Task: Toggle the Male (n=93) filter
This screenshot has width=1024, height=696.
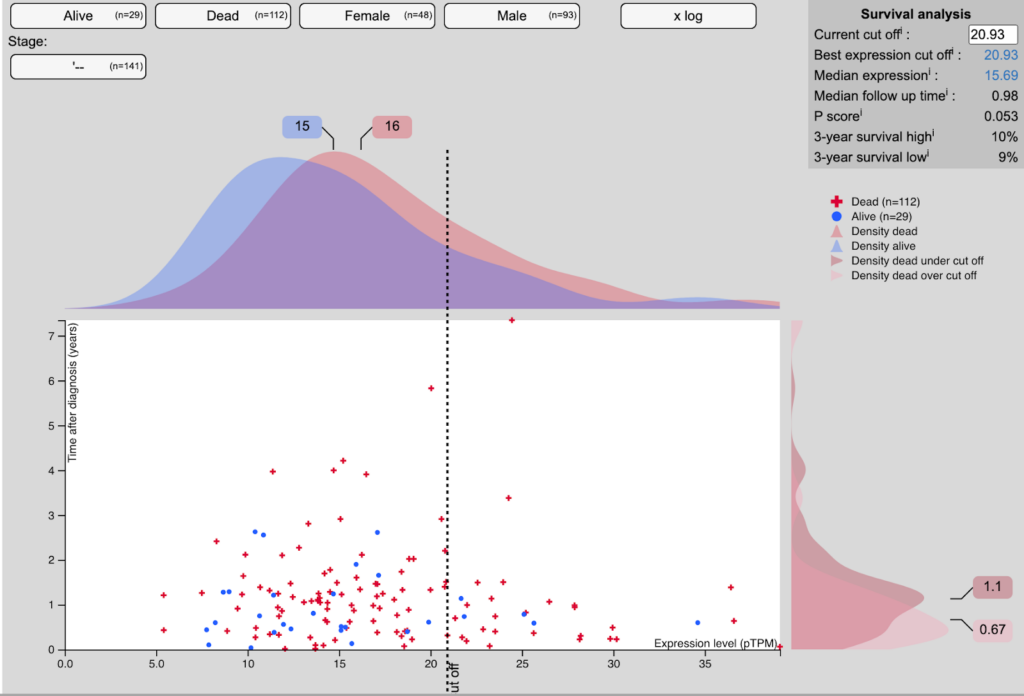Action: pos(511,16)
